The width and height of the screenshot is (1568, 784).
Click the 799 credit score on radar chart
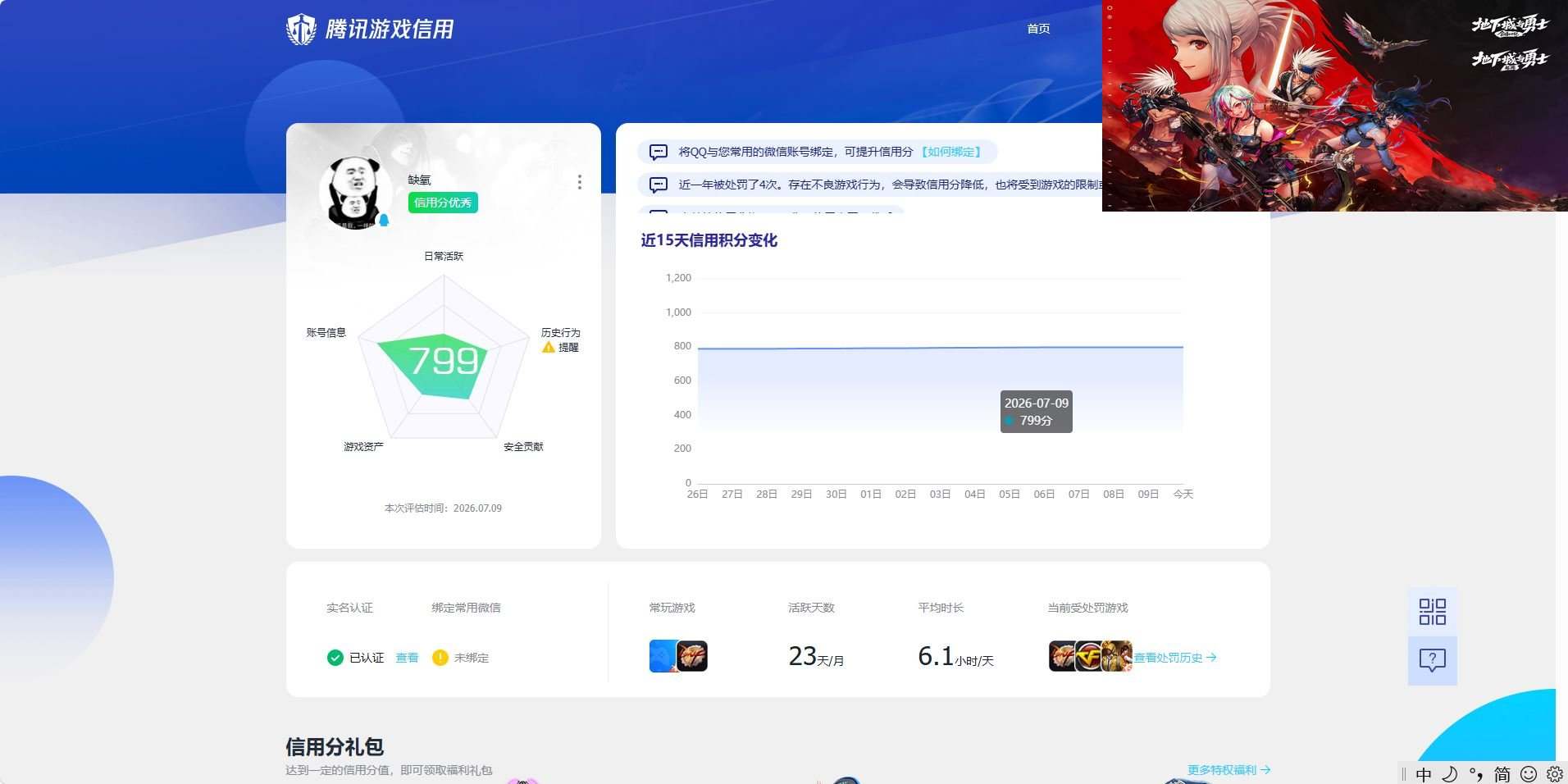(x=444, y=361)
